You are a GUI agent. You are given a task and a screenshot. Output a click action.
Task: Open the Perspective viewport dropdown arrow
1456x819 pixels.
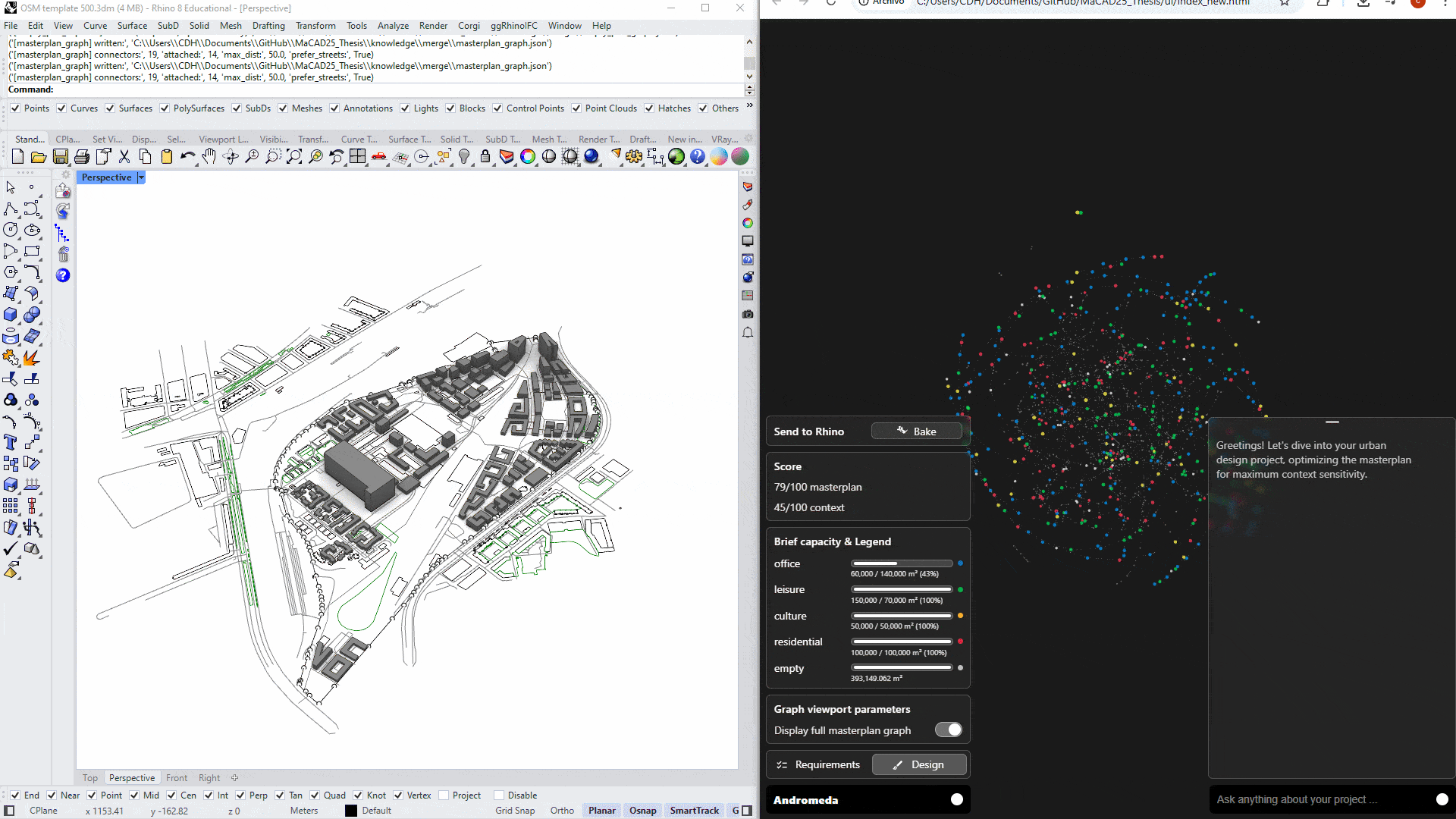point(141,177)
